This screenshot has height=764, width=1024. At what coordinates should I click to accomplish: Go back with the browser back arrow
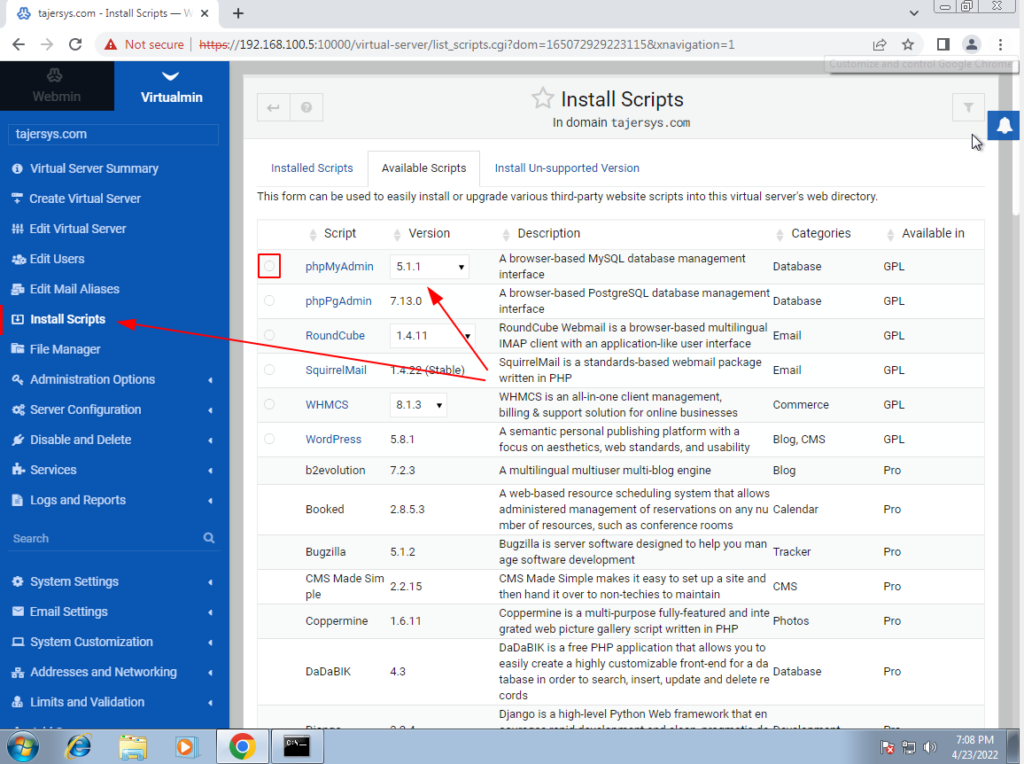tap(19, 44)
